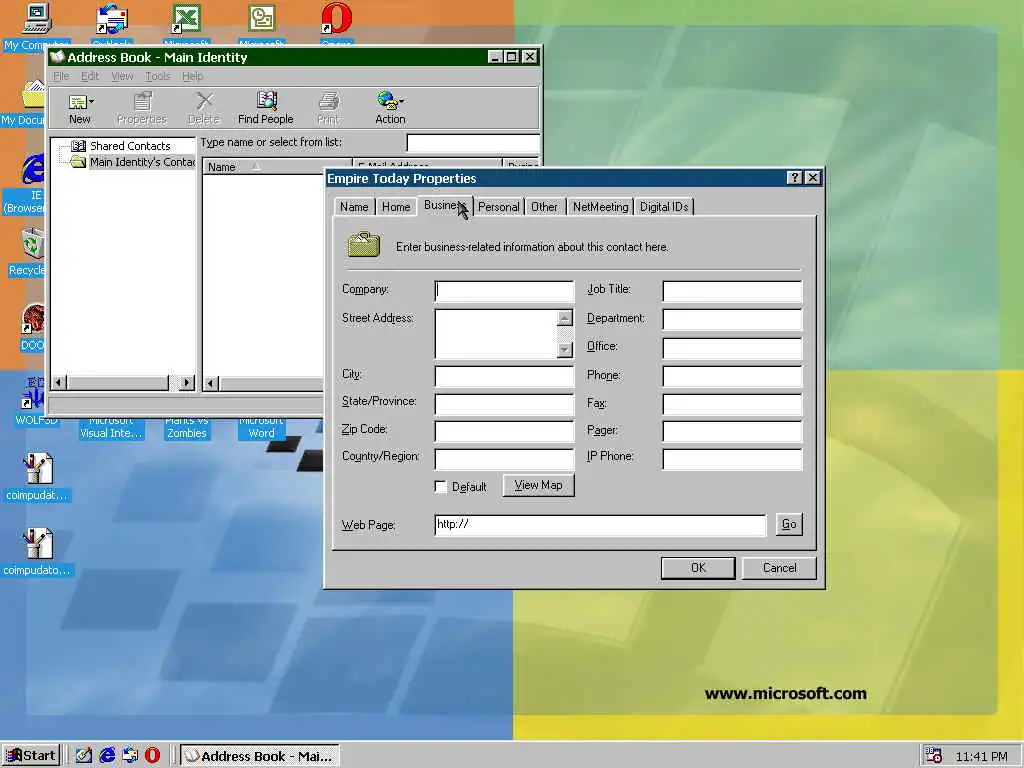Enable the Default address checkbox
Viewport: 1024px width, 768px height.
(x=441, y=487)
